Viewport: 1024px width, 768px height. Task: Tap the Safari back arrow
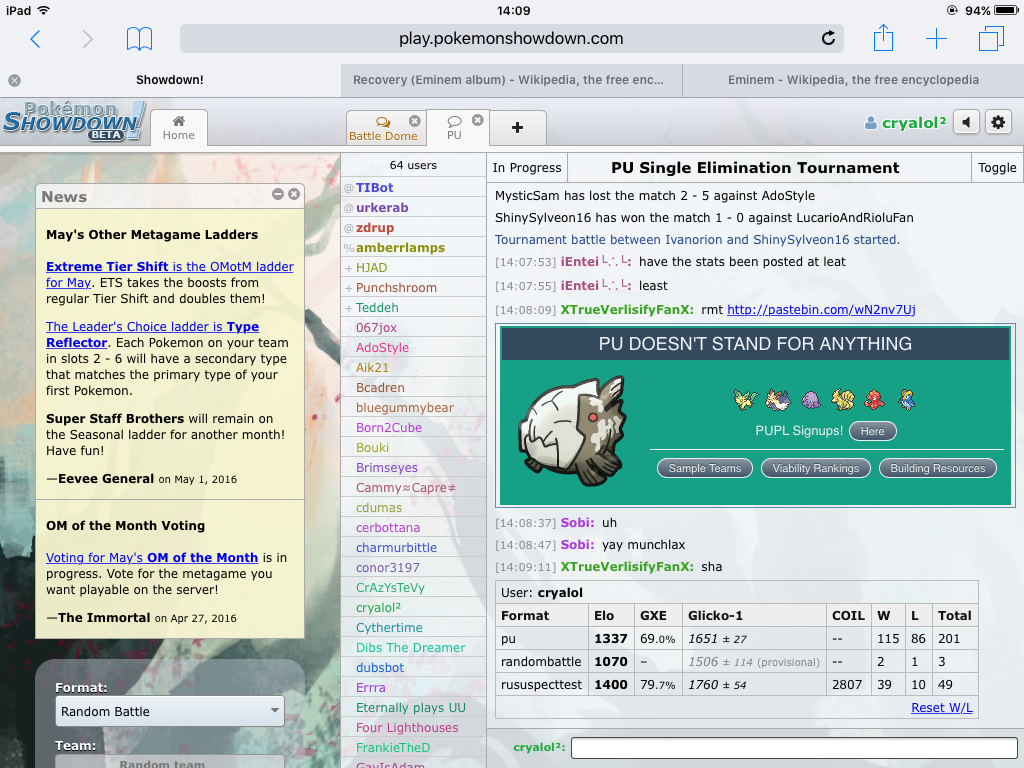pyautogui.click(x=35, y=39)
